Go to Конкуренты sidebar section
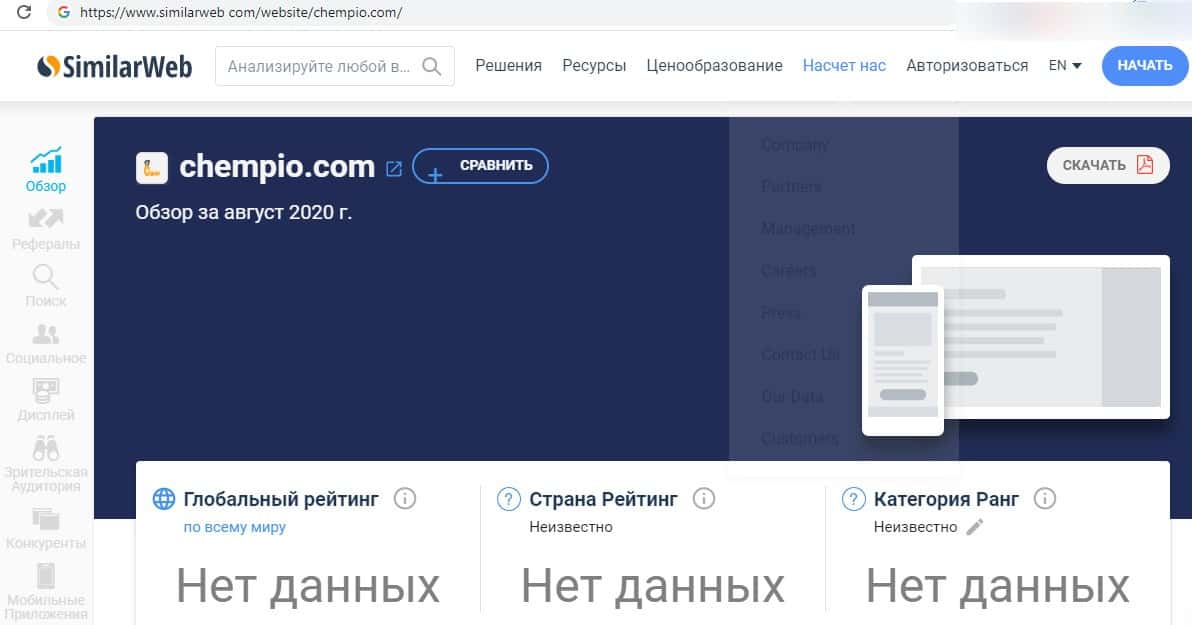 46,529
